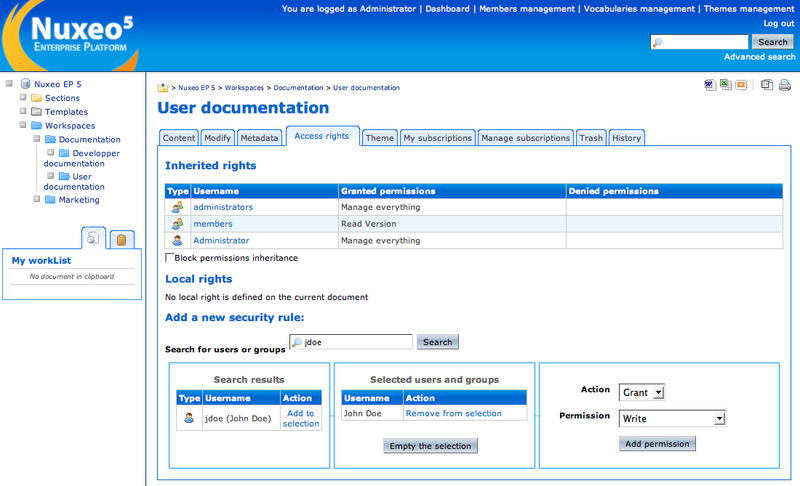The image size is (800, 486).
Task: Click the printer icon
Action: tap(783, 85)
